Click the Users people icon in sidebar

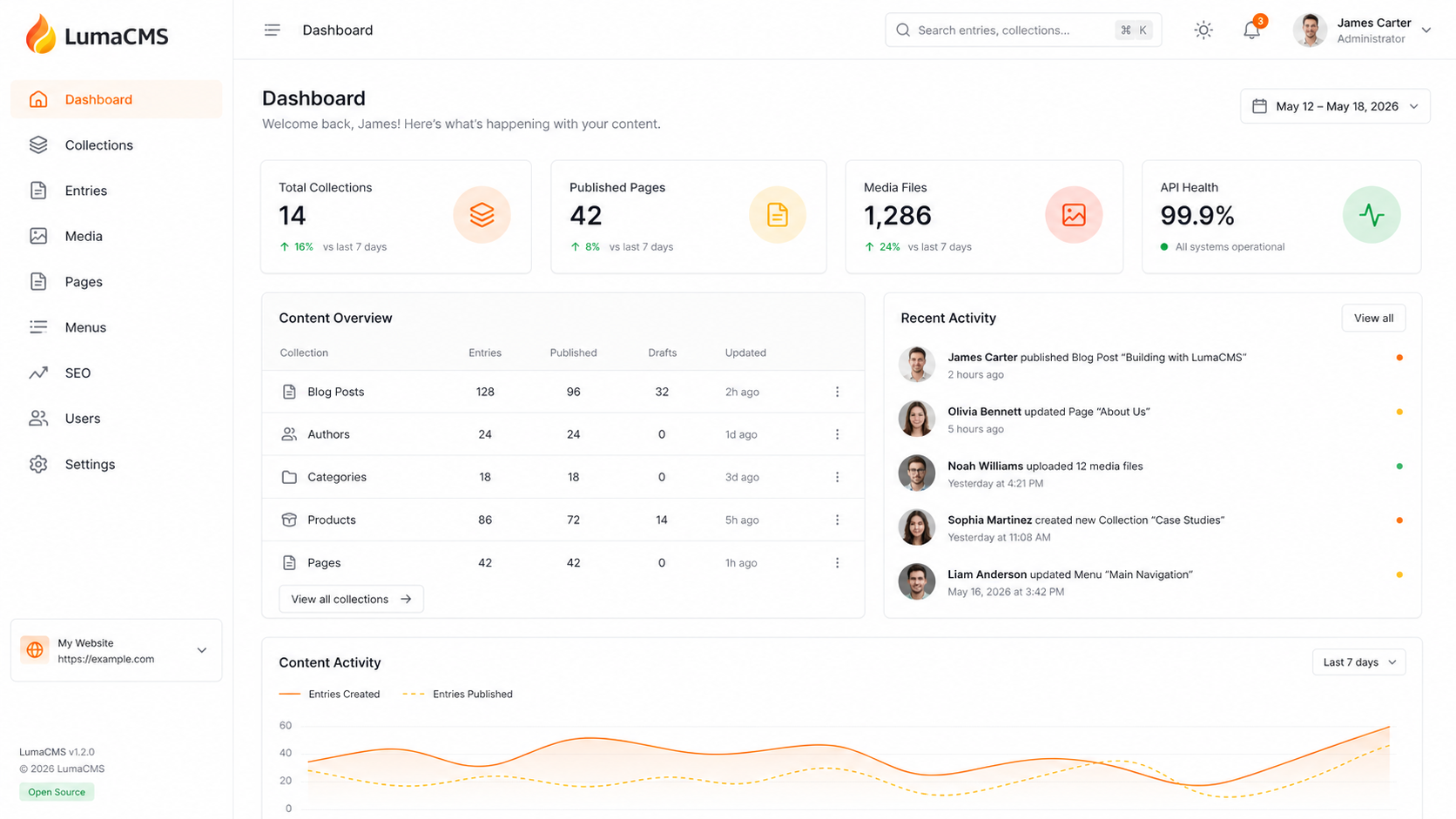pos(38,419)
